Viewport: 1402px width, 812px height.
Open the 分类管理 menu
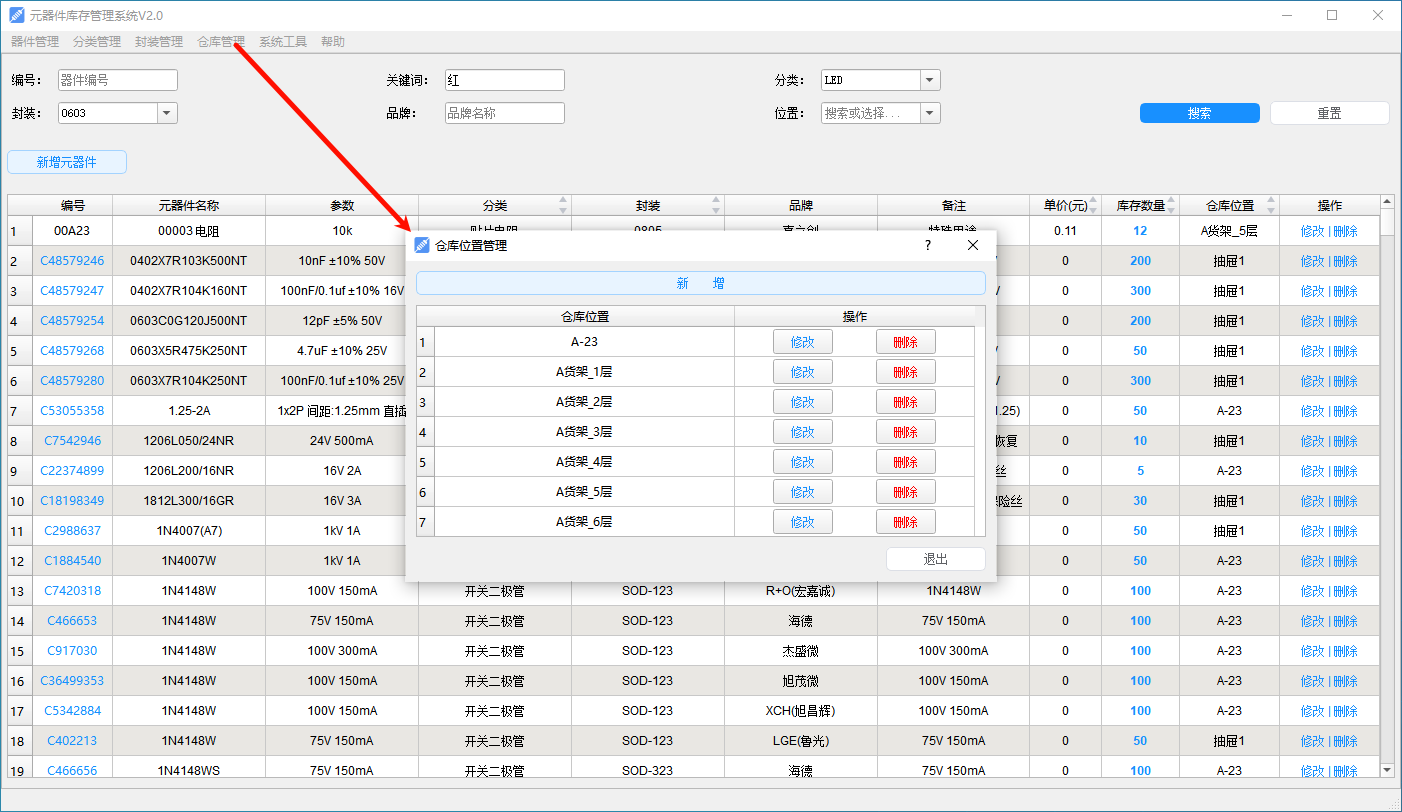tap(97, 42)
